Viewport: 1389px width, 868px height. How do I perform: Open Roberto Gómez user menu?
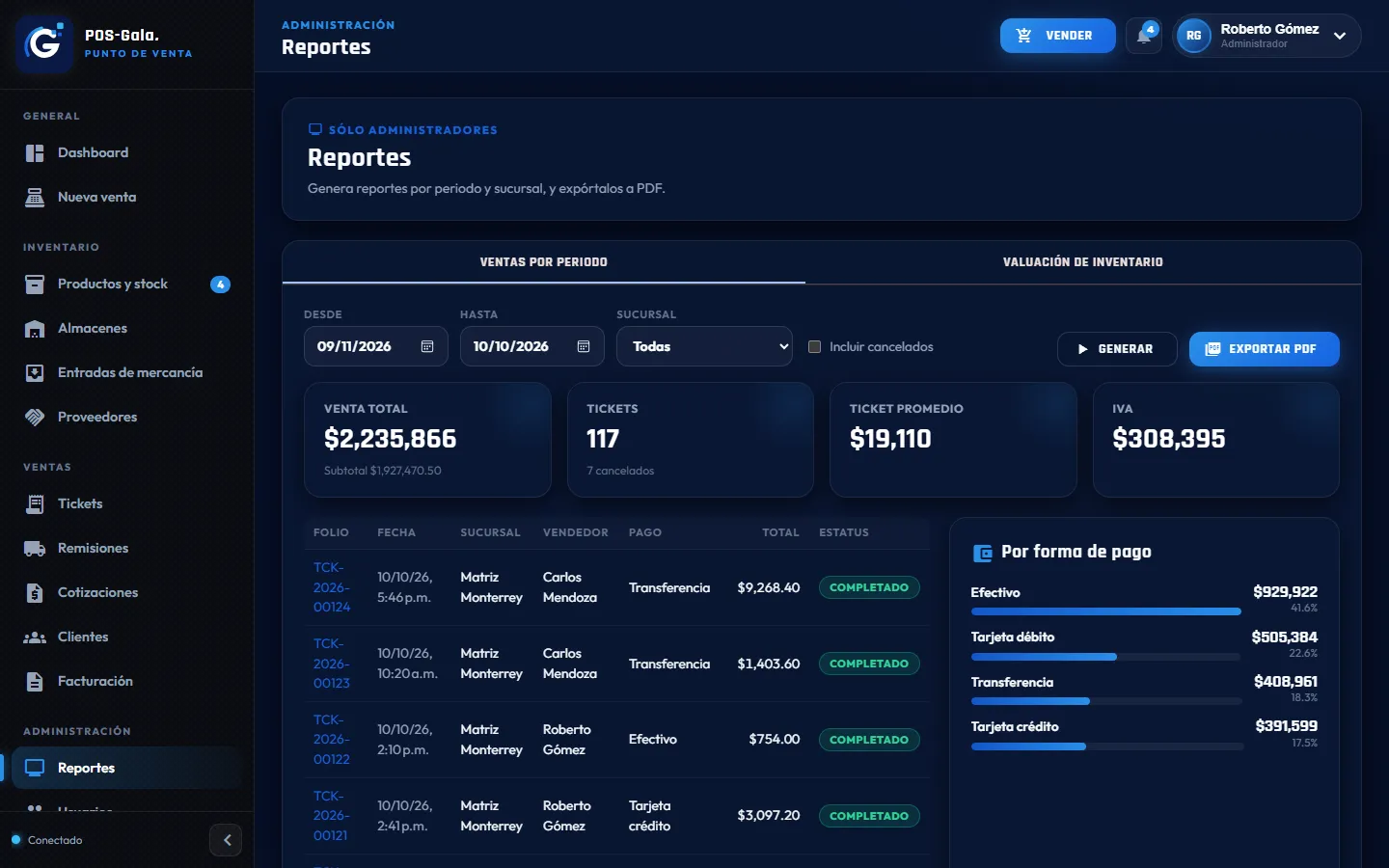1267,36
